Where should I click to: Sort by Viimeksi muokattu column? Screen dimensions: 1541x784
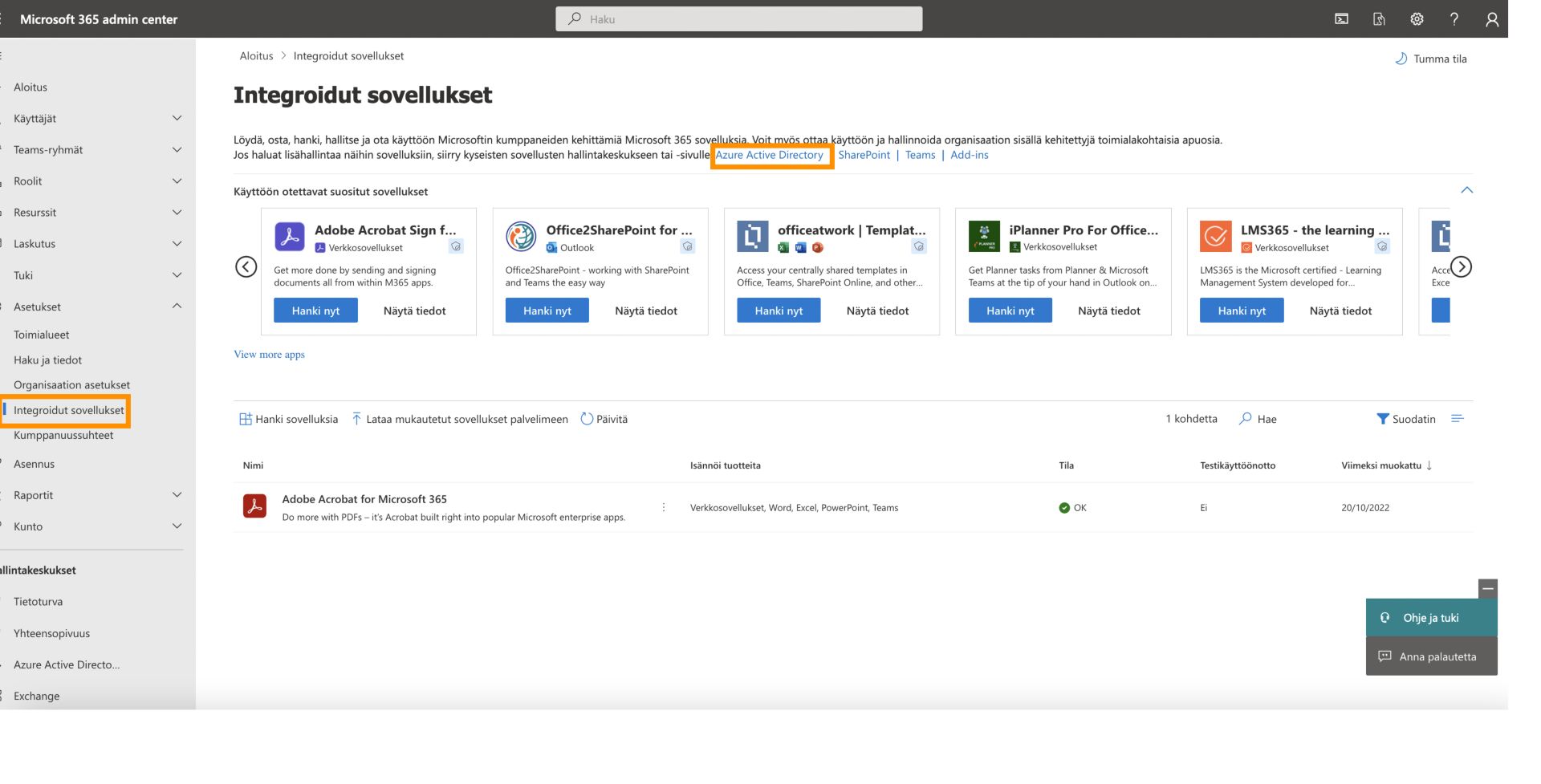(1386, 465)
